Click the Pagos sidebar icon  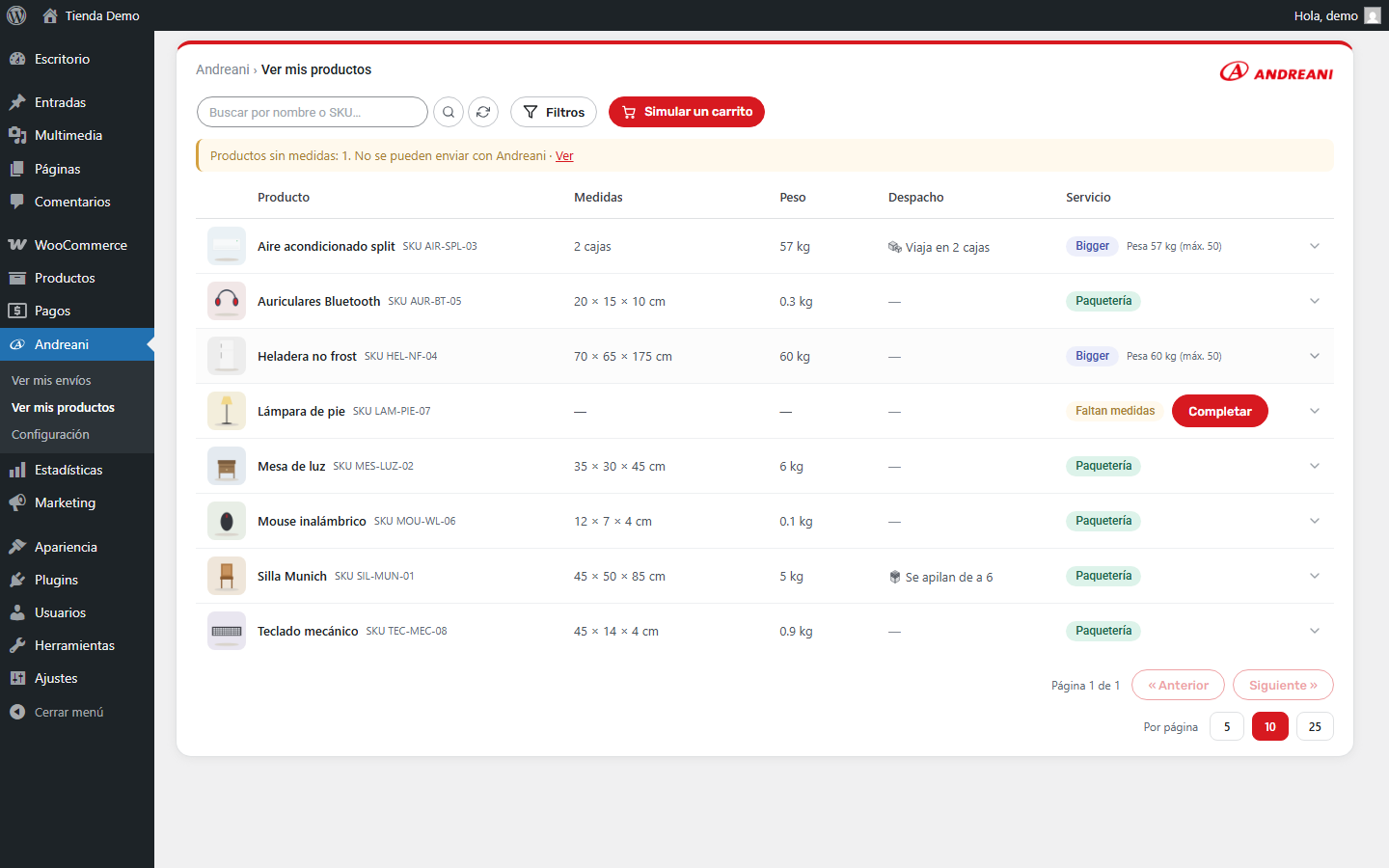pos(17,311)
